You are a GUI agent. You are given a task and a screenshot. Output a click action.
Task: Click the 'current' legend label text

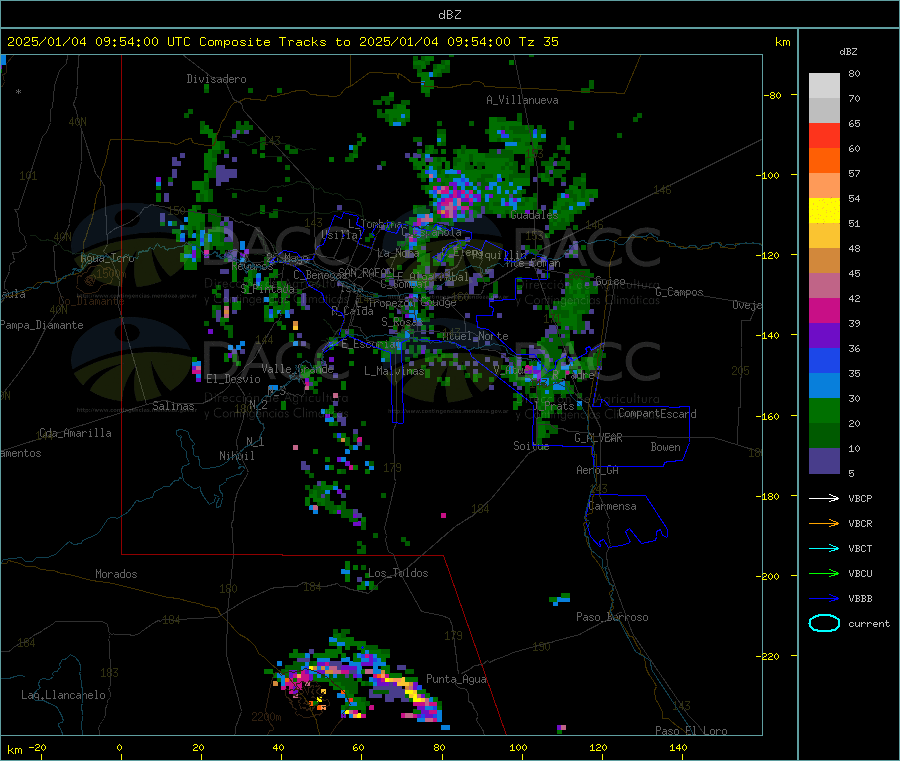[x=869, y=624]
